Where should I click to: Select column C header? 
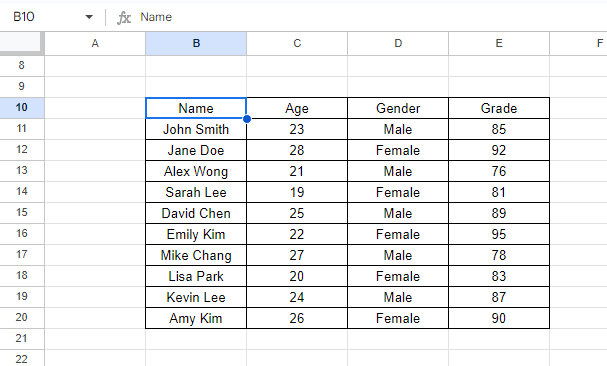tap(297, 43)
